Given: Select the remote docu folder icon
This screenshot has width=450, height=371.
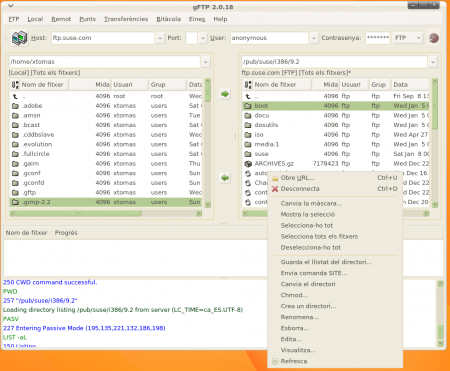Looking at the screenshot, I should point(248,115).
